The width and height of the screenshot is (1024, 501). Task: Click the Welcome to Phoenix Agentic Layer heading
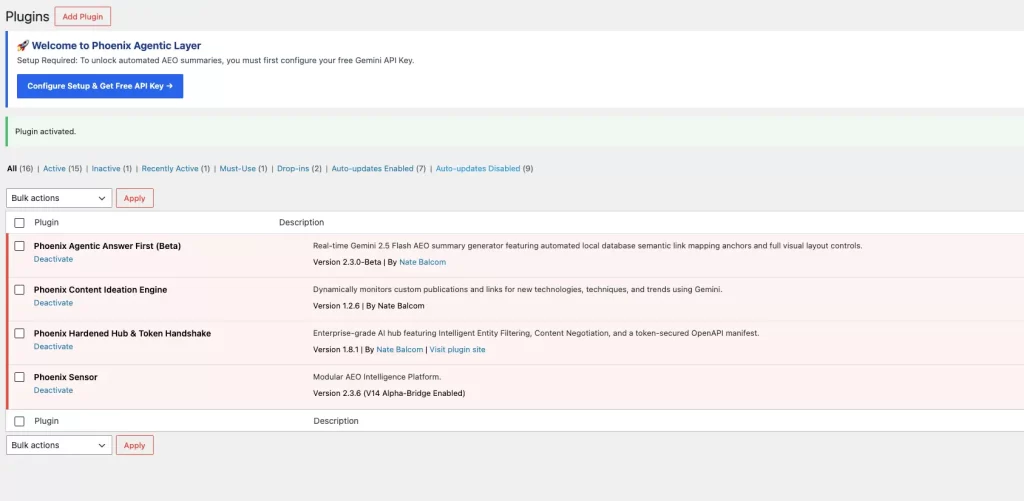(109, 46)
